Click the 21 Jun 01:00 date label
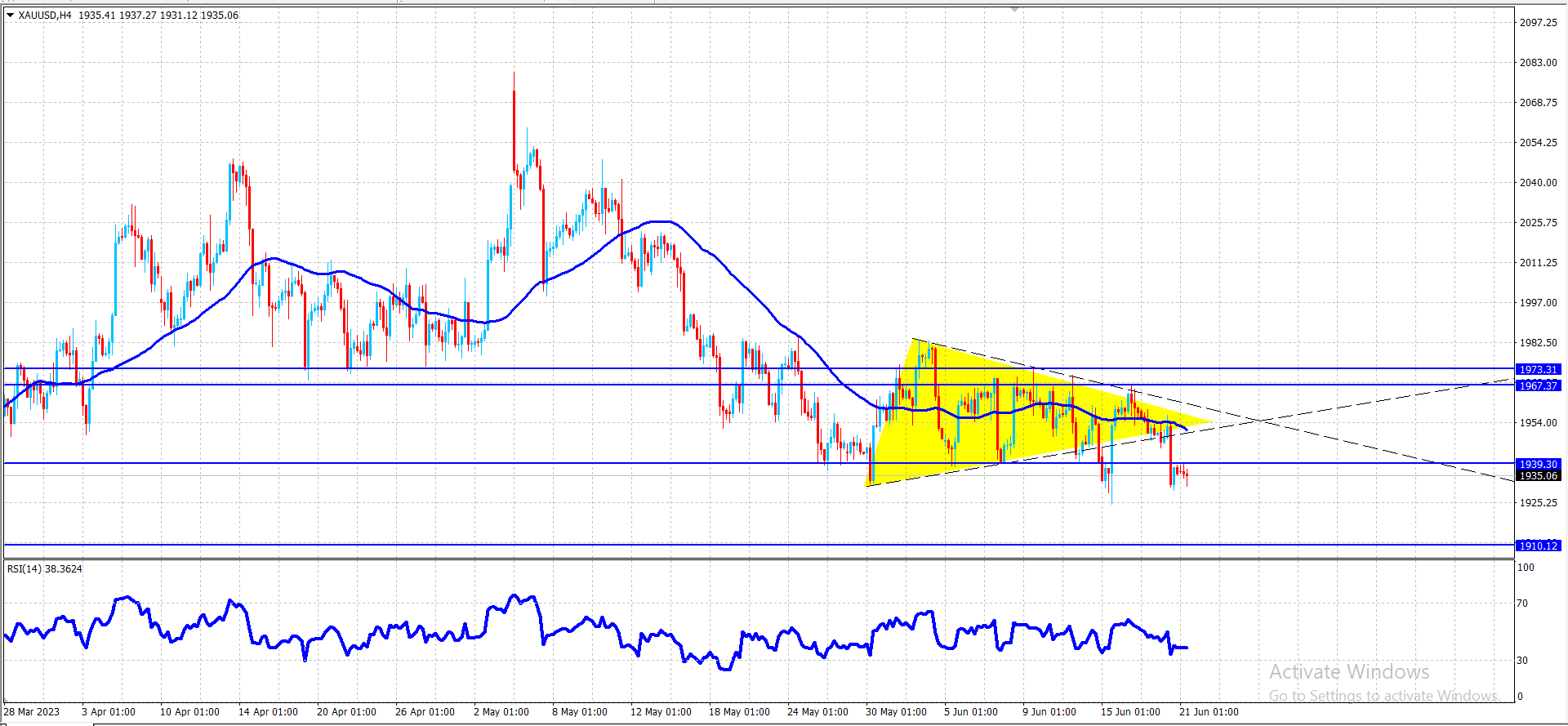1568x726 pixels. pyautogui.click(x=1209, y=712)
